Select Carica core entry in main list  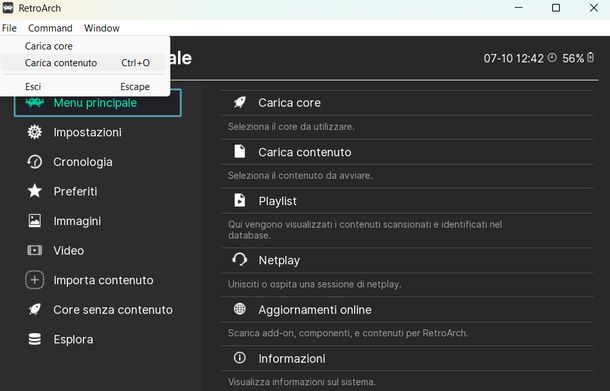coord(407,103)
